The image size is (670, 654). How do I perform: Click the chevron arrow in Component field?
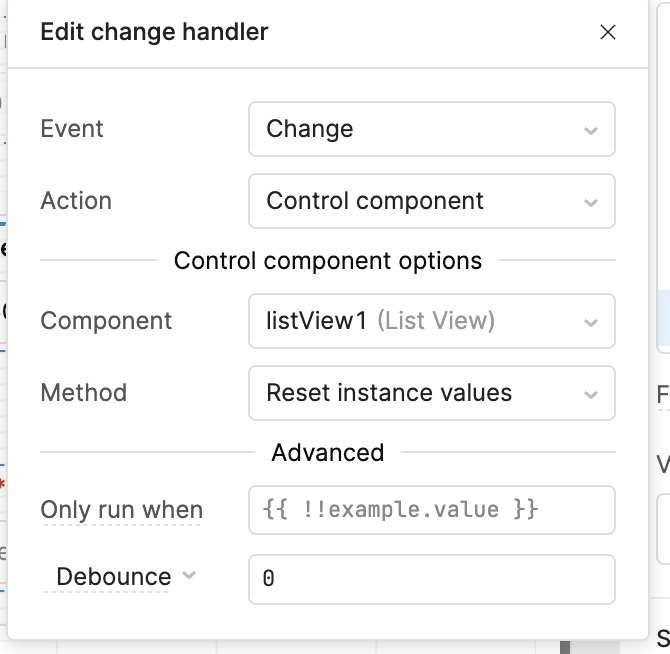(591, 322)
